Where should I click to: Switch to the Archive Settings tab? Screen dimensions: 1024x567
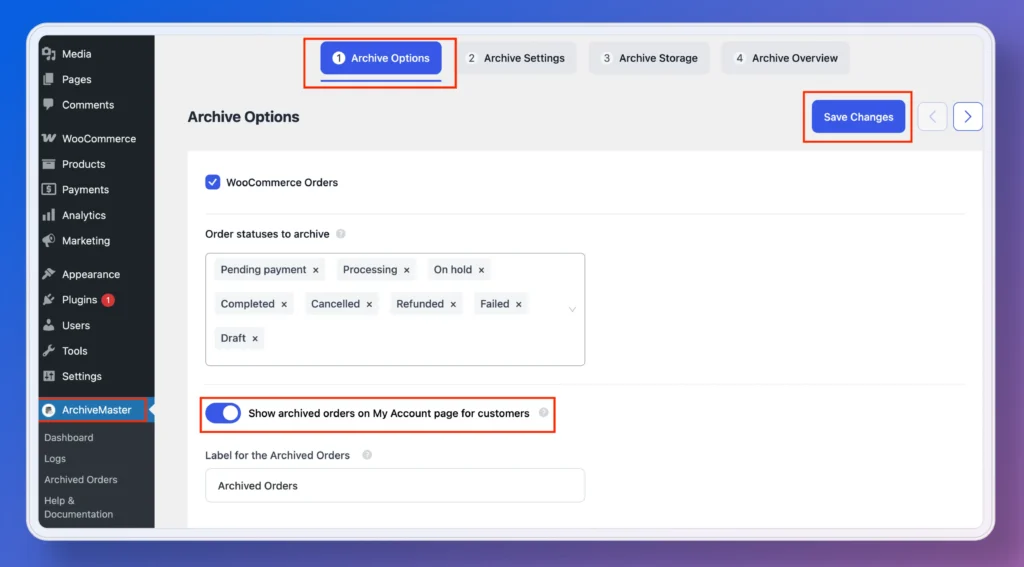point(516,58)
